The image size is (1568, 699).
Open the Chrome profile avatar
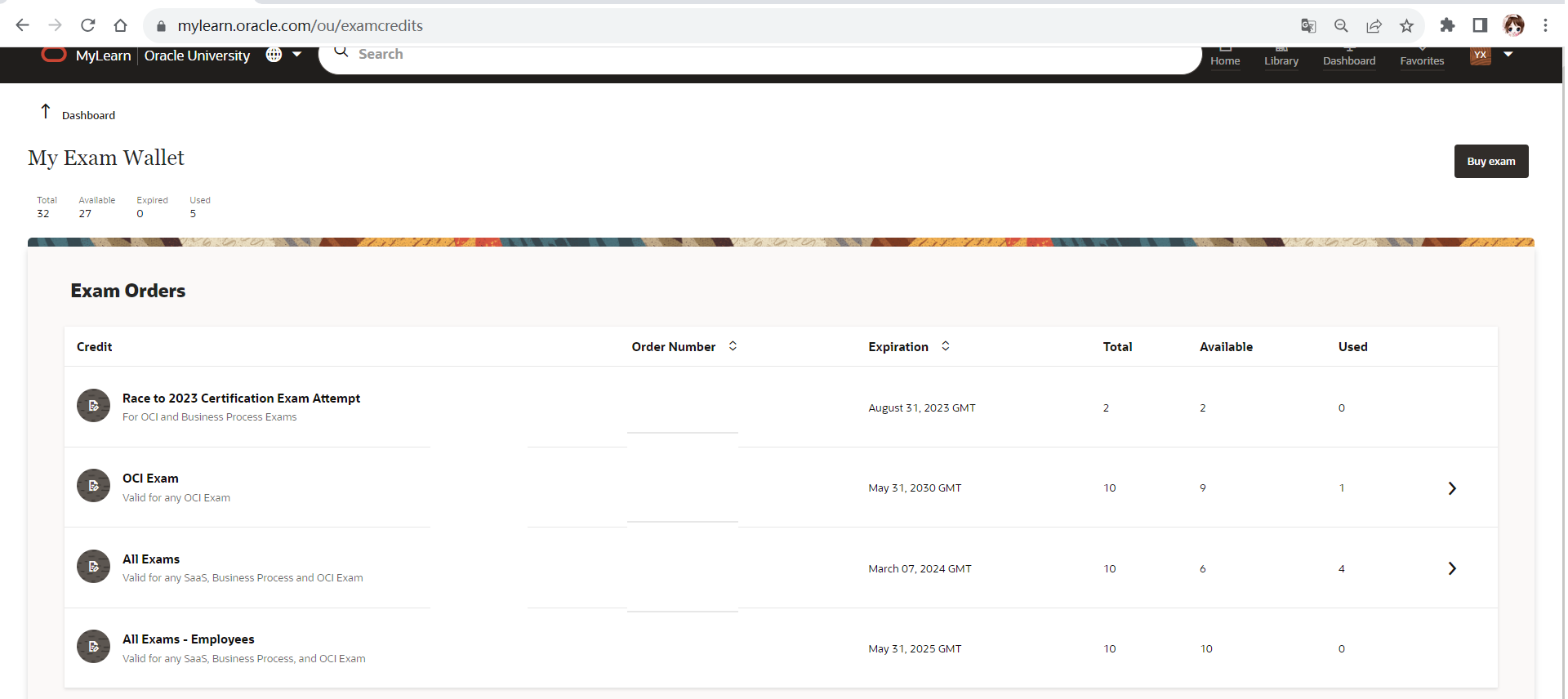(1513, 25)
